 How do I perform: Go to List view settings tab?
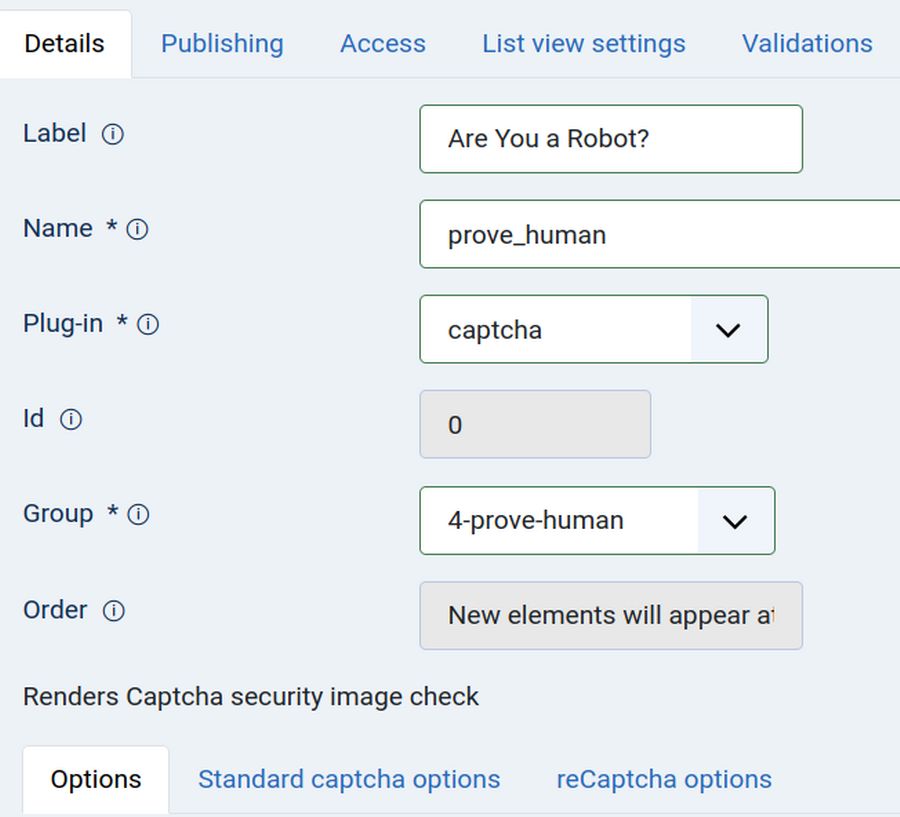coord(584,44)
